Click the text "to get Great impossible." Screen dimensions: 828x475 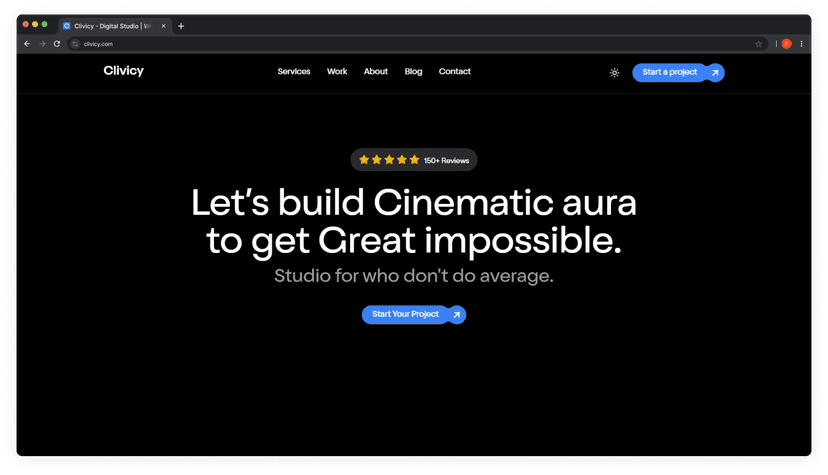(413, 241)
